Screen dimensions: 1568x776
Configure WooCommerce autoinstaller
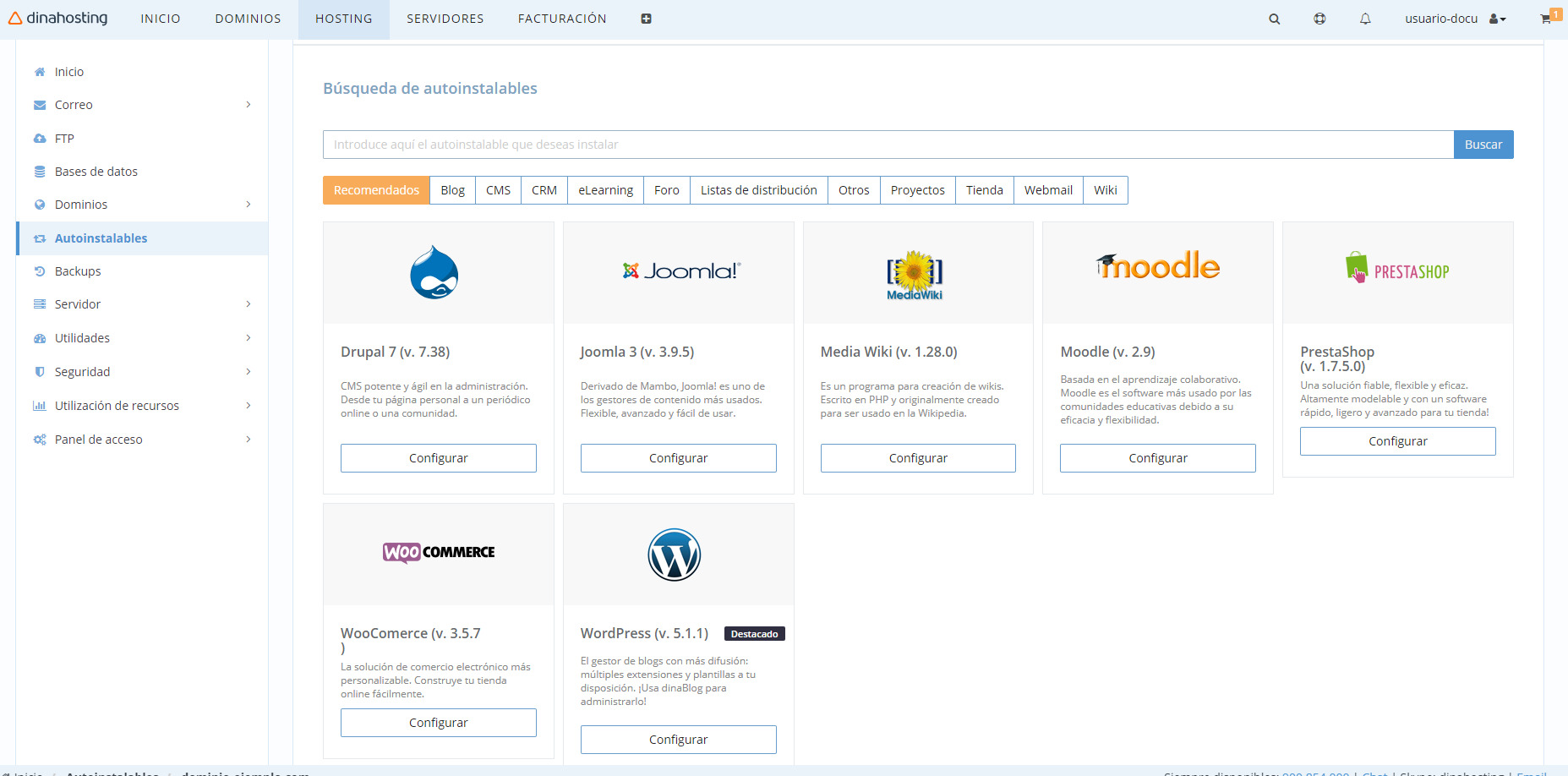coord(439,723)
